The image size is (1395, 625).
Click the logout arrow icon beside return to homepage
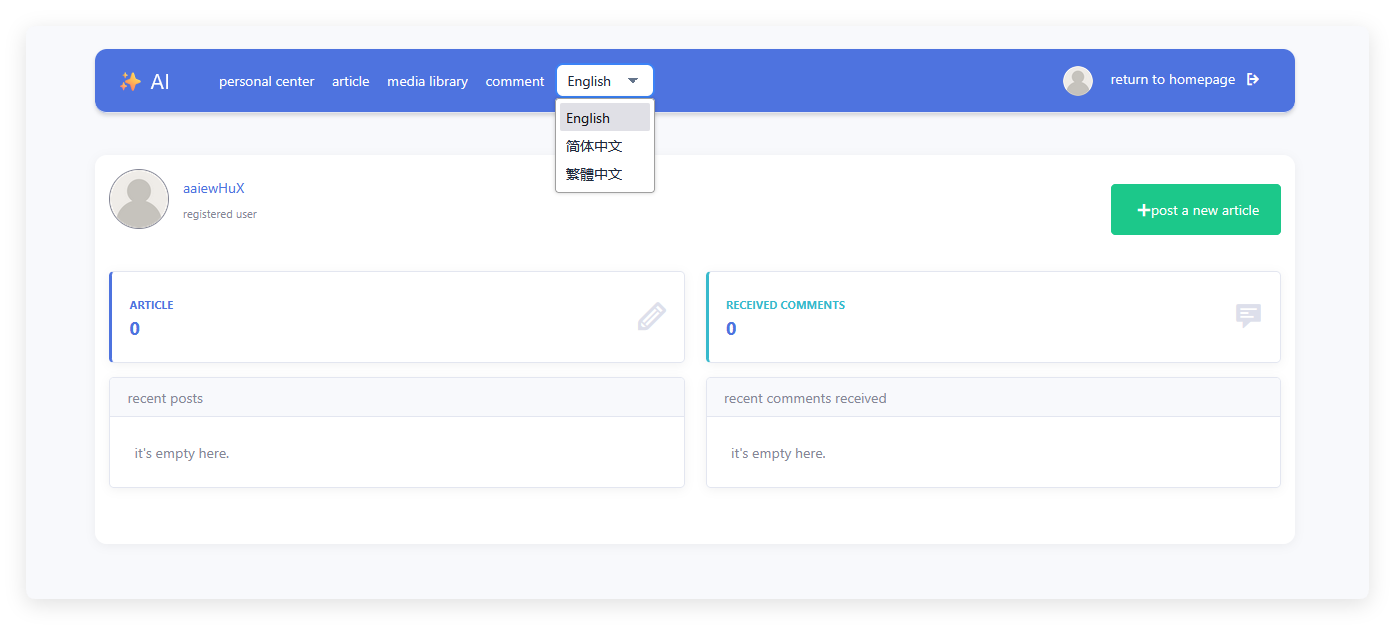point(1253,80)
